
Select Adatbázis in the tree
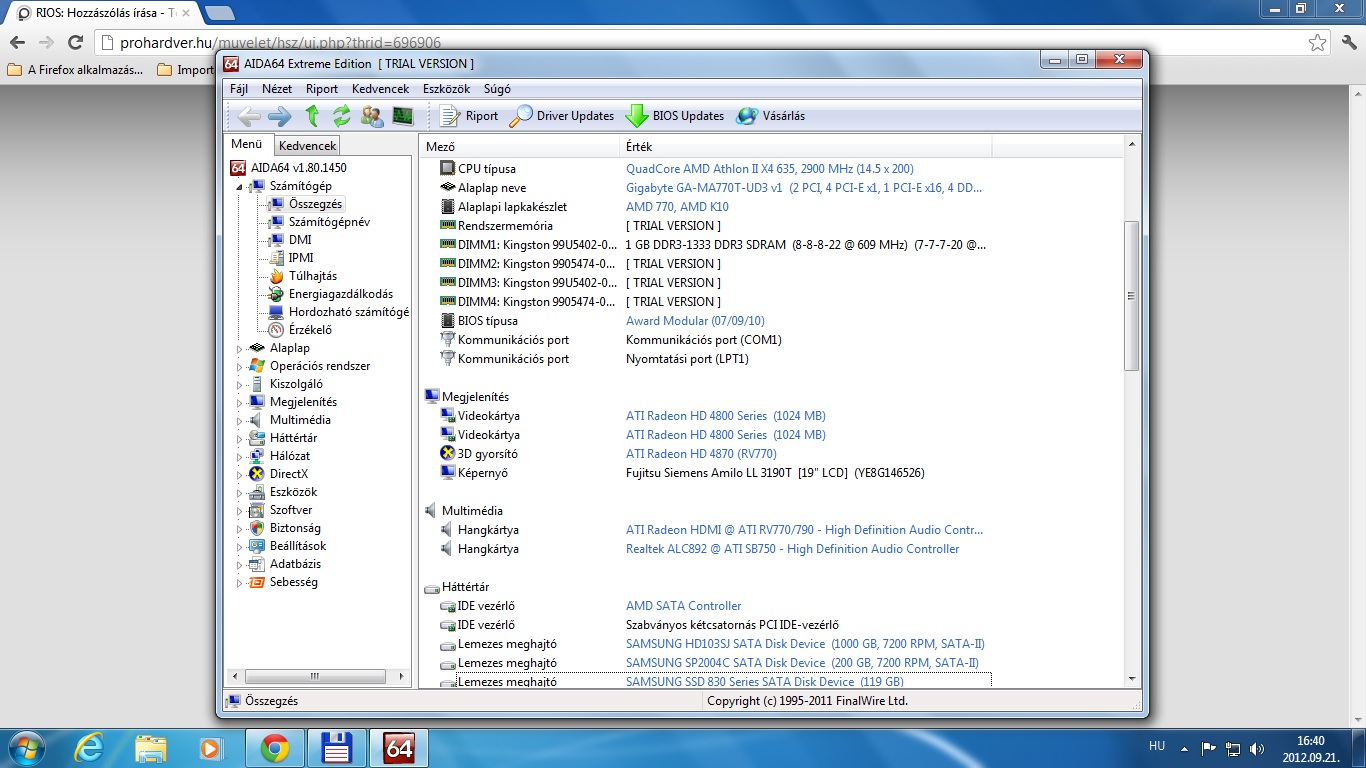295,564
